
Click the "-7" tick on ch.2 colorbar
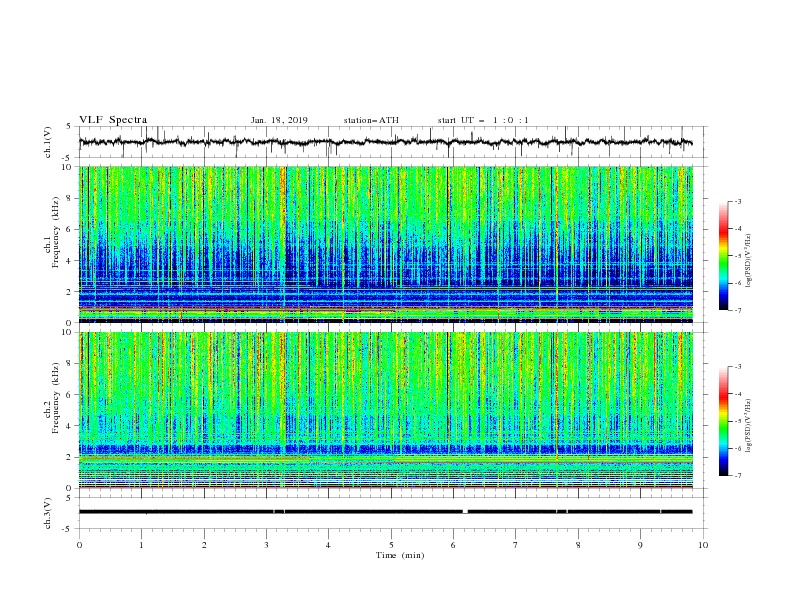coord(737,475)
